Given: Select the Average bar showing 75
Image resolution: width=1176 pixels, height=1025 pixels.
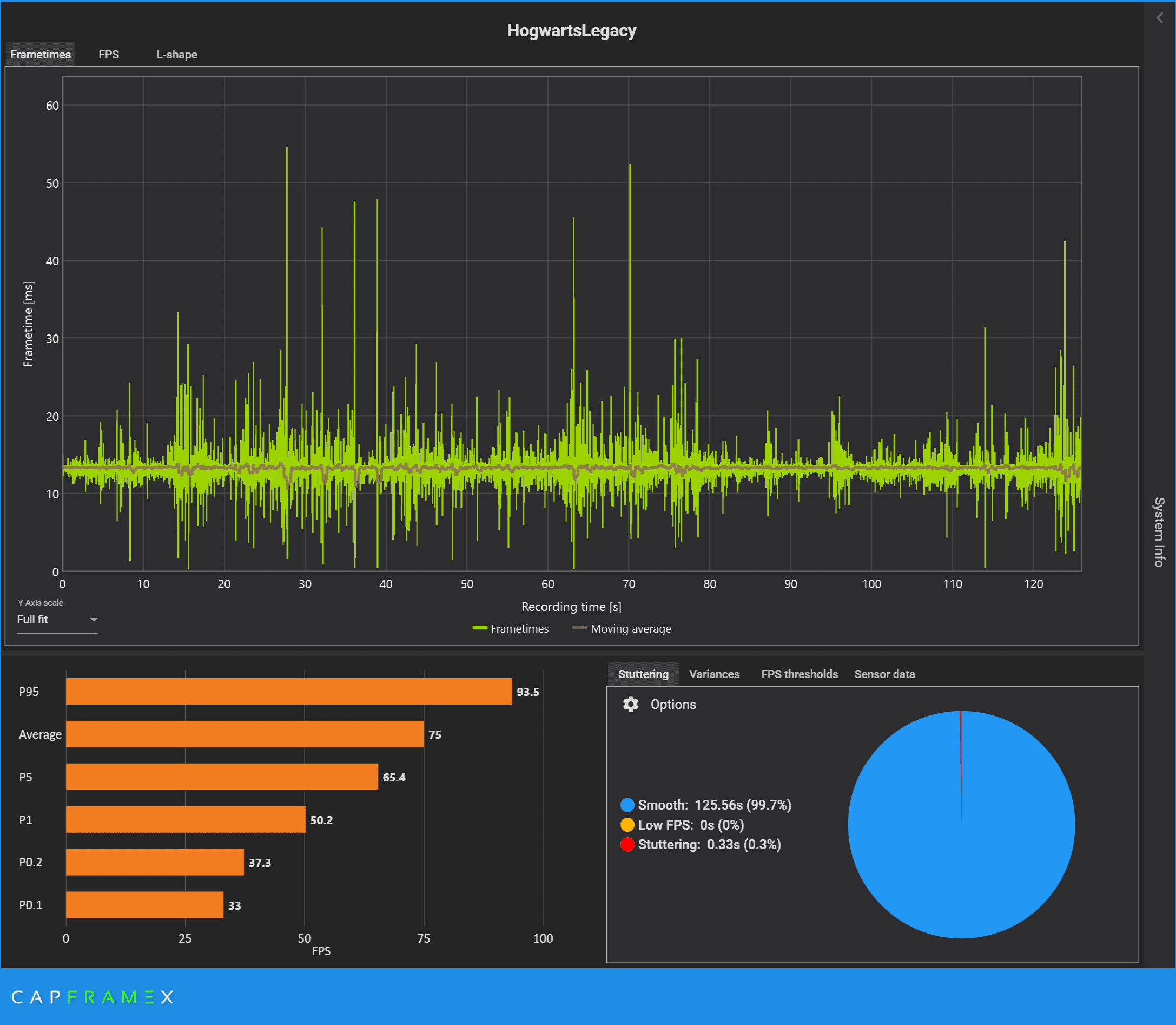Looking at the screenshot, I should (245, 734).
